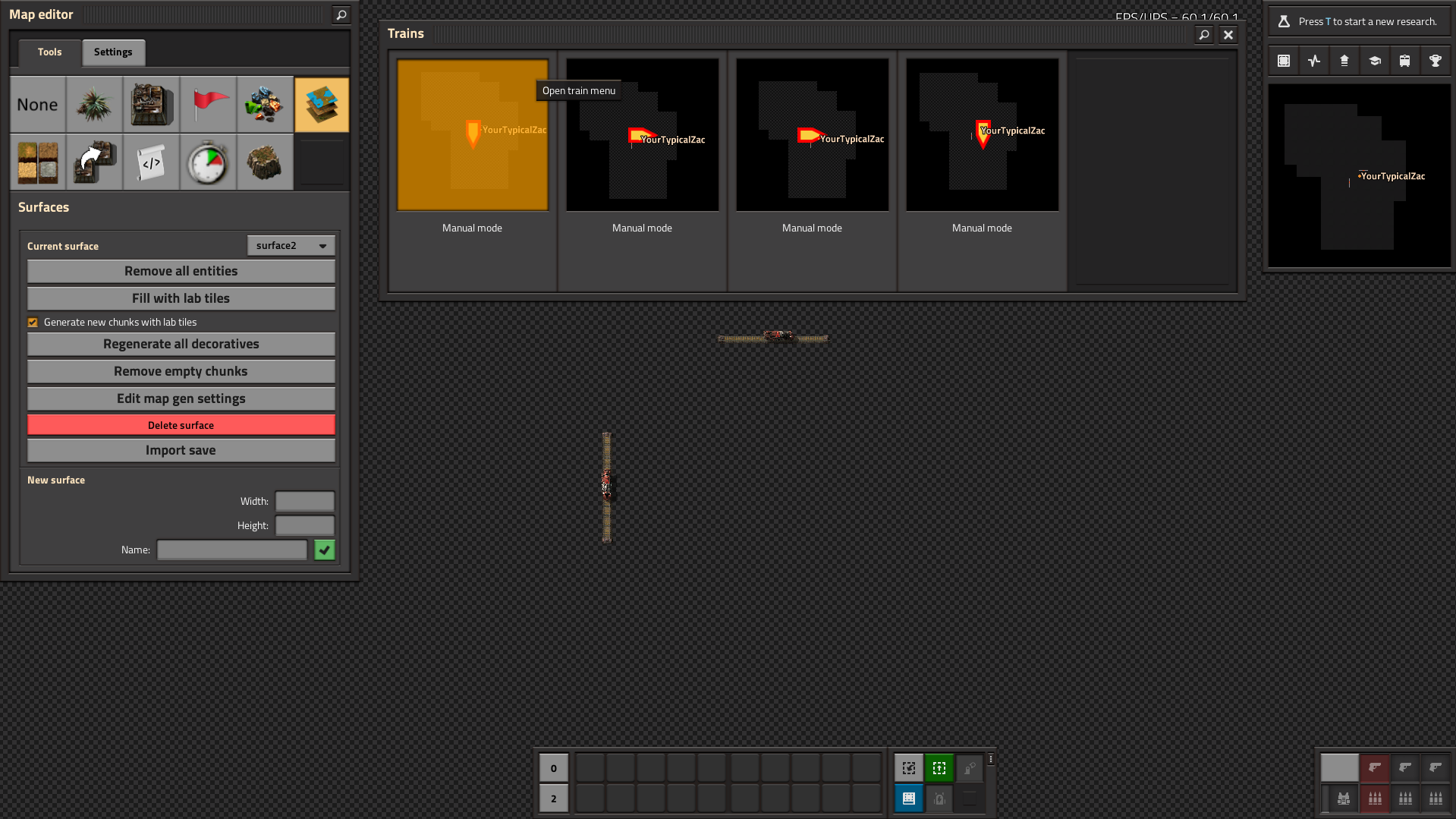Click the armor slot icon
The height and width of the screenshot is (819, 1456).
coord(1344,799)
